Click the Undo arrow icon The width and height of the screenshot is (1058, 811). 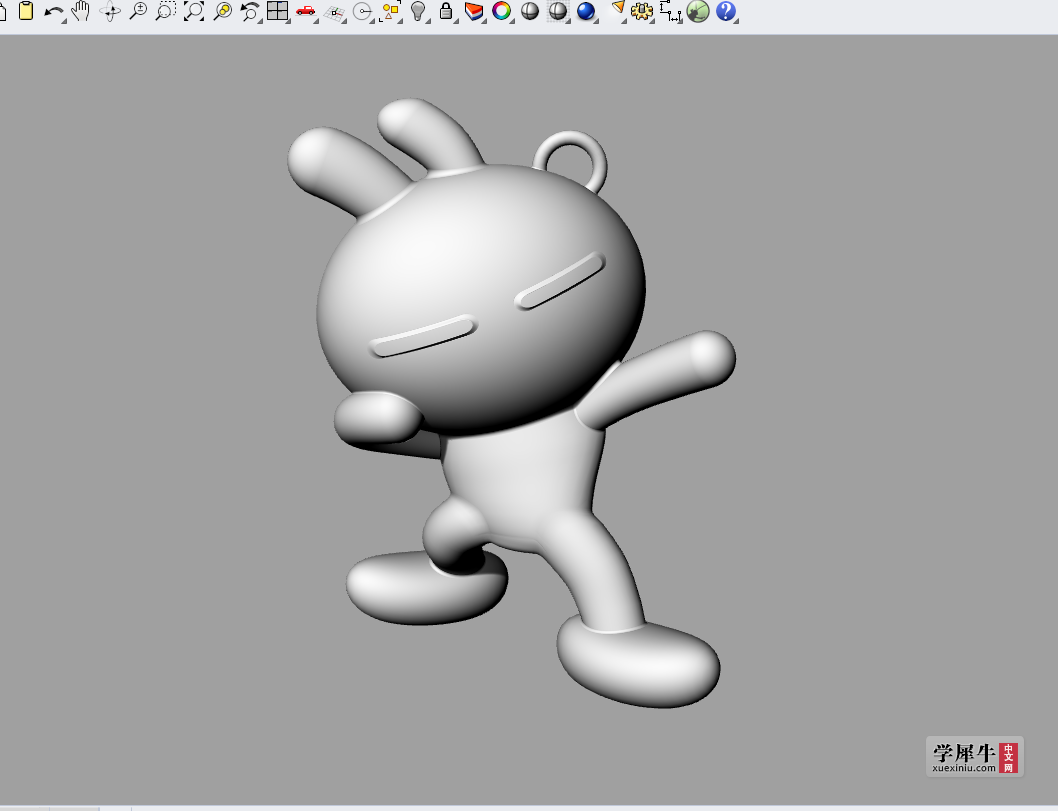[53, 11]
